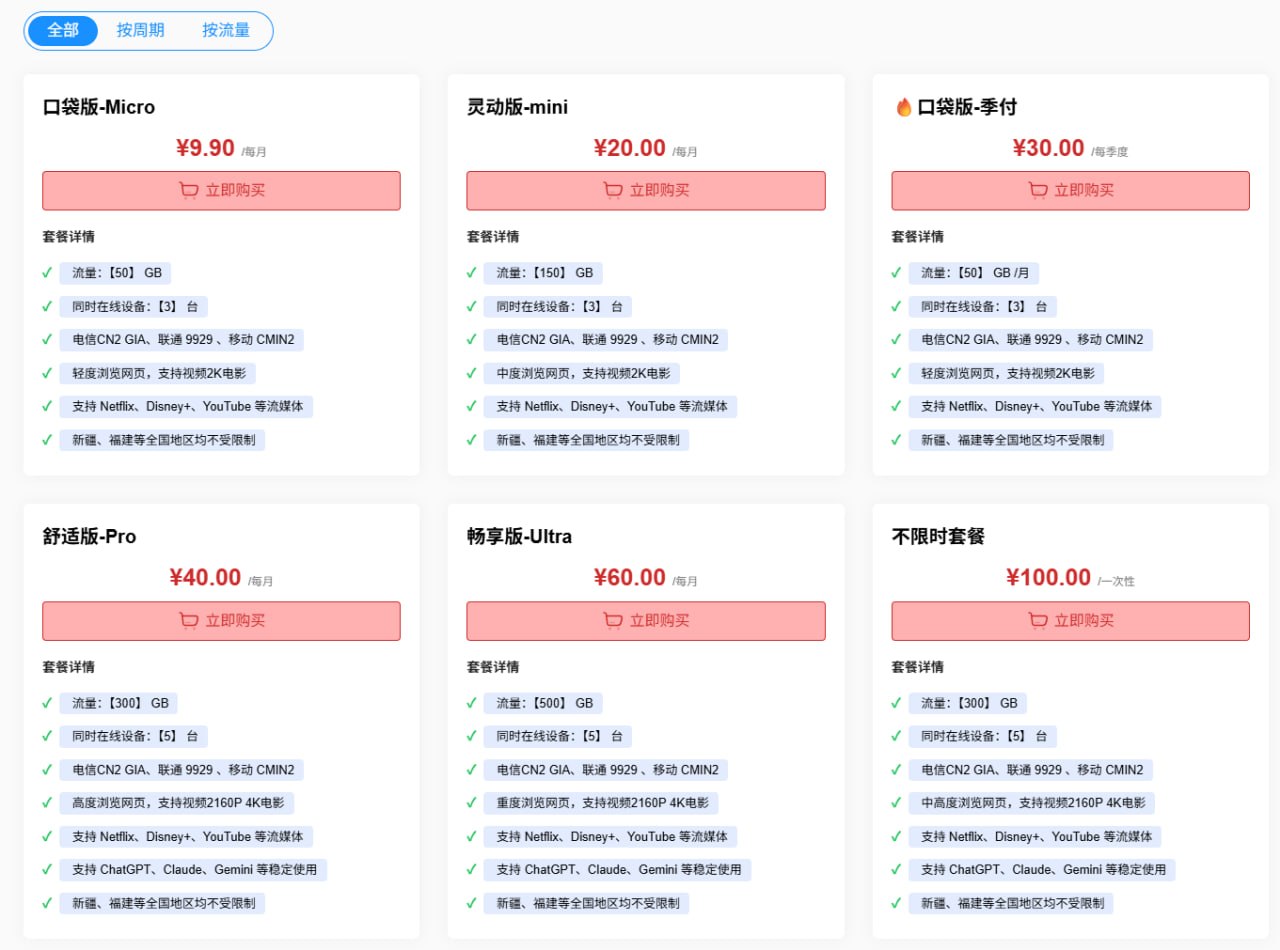Viewport: 1280px width, 950px height.
Task: Click 立即购买 for 灵动版-mini plan
Action: click(646, 190)
